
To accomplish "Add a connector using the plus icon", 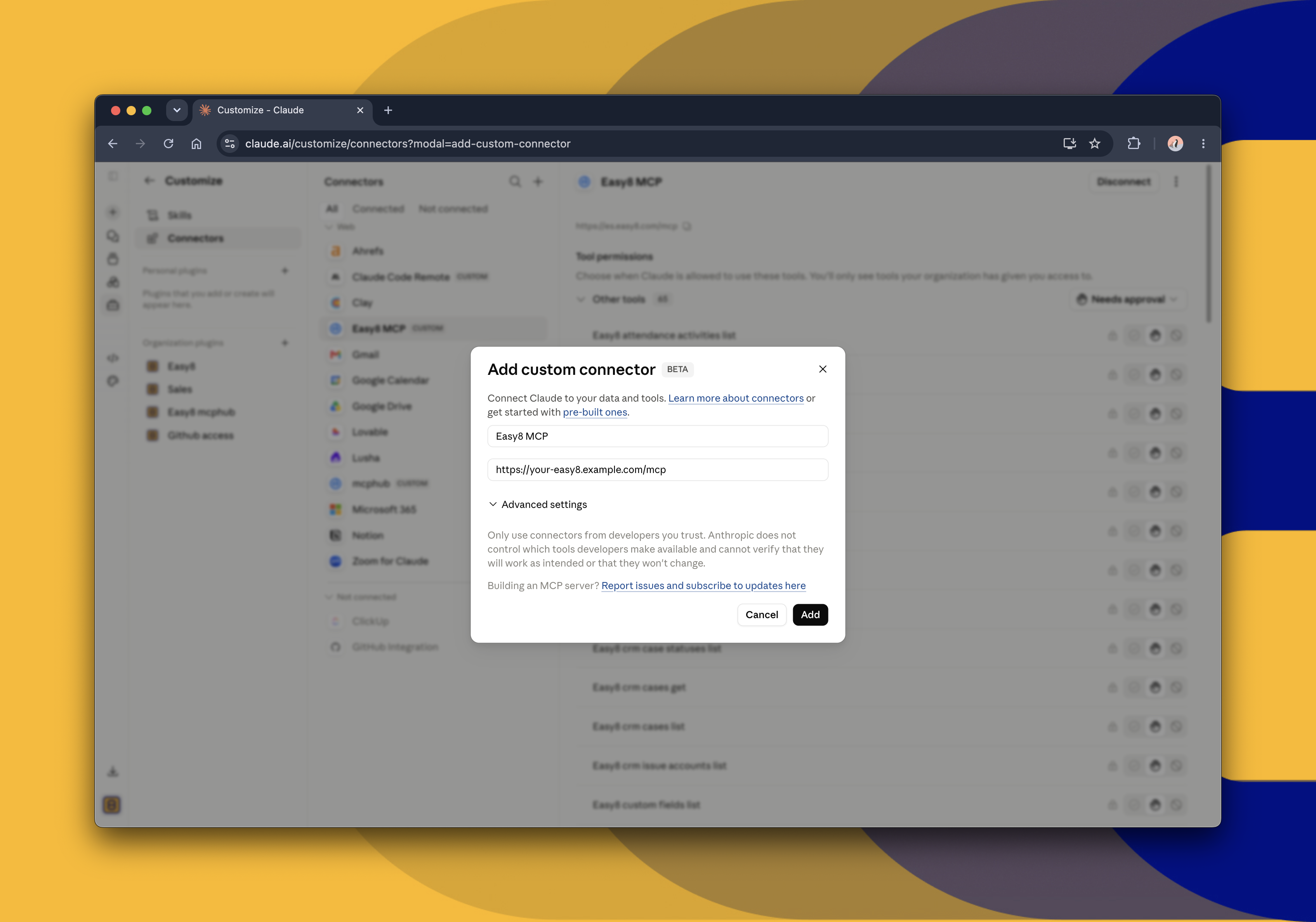I will click(538, 182).
